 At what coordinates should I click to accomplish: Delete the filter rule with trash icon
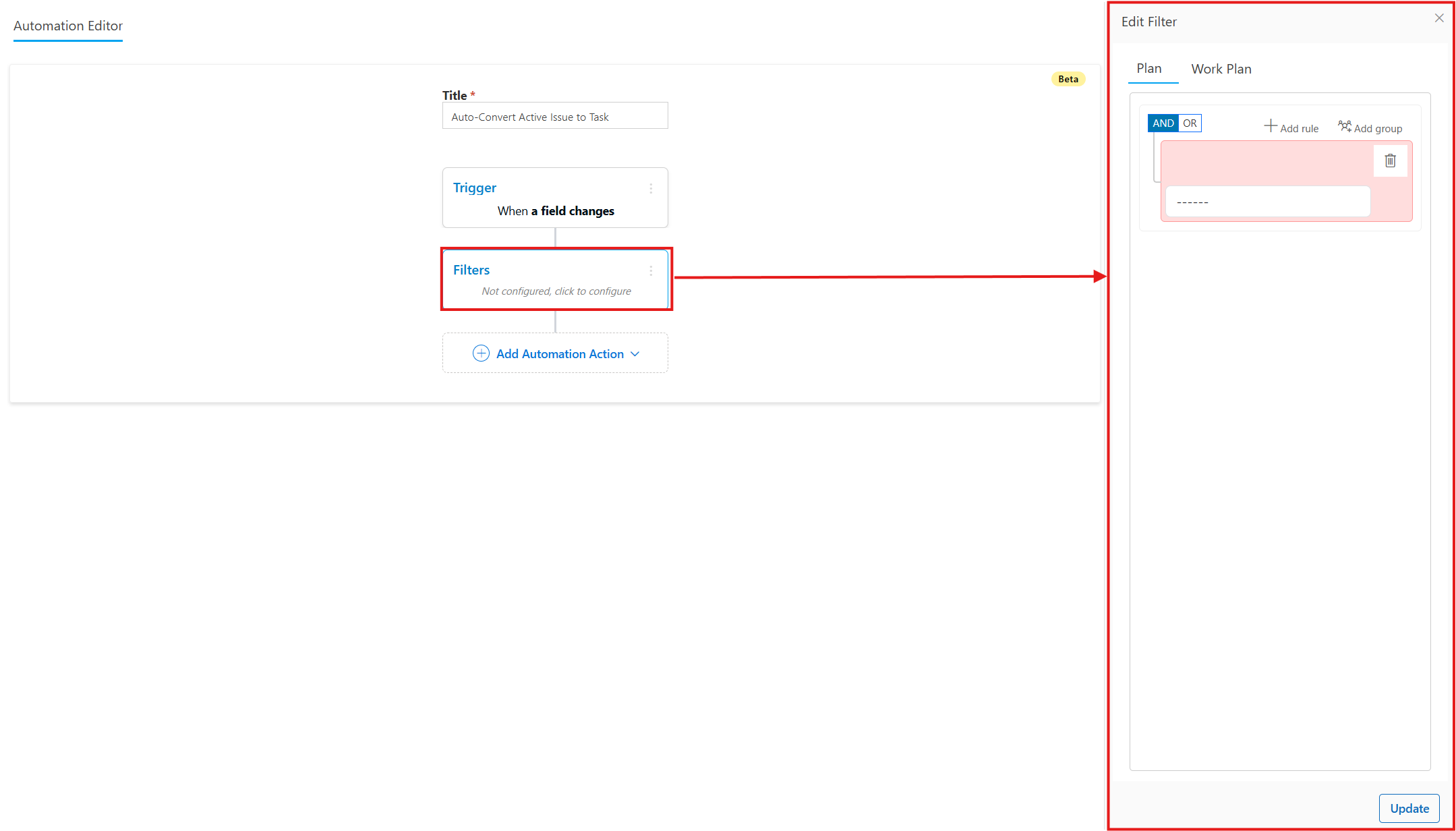pyautogui.click(x=1390, y=161)
